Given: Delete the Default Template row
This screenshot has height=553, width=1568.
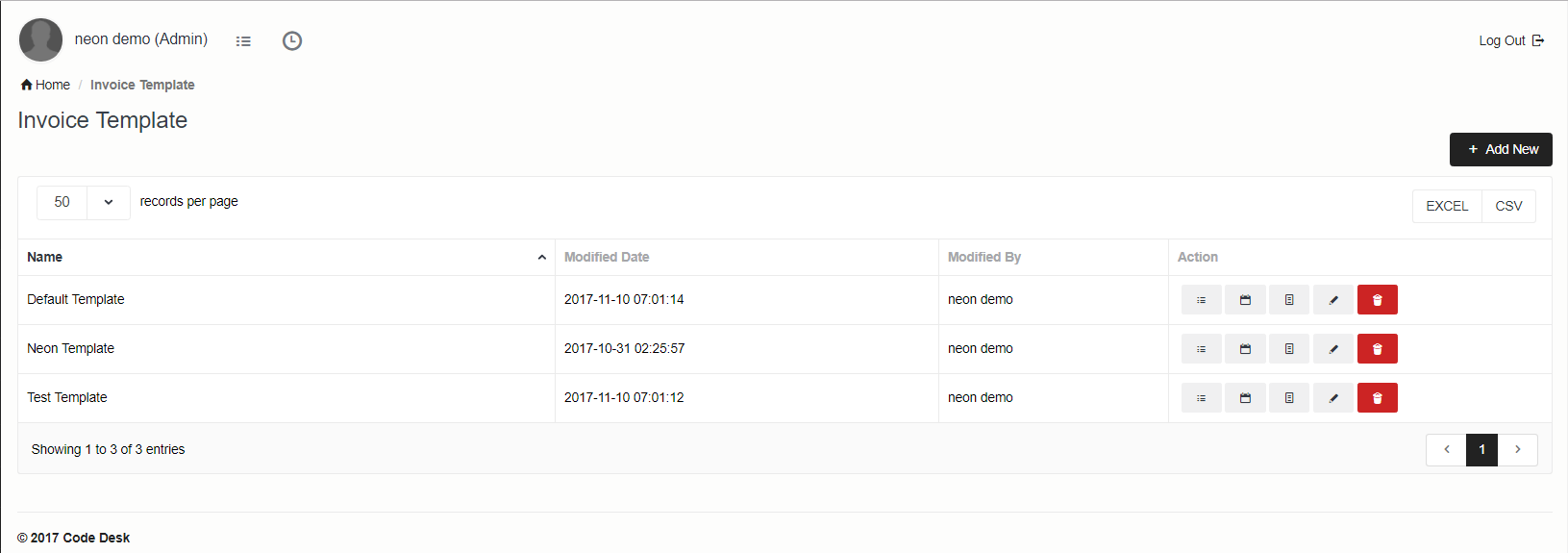Looking at the screenshot, I should point(1377,300).
